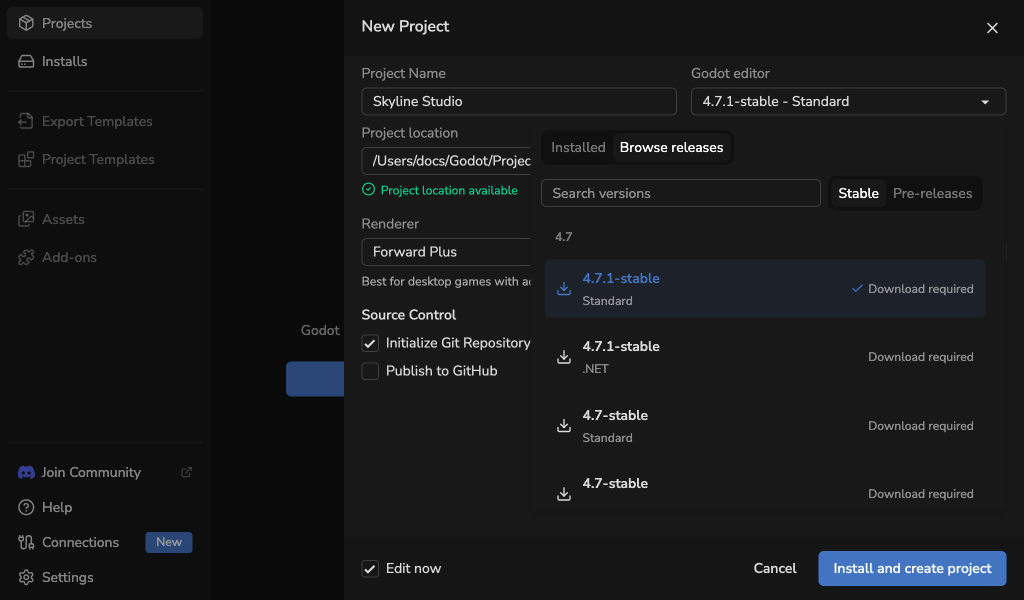Click the download icon for 4.7.1-stable .NET
1024x600 pixels.
[564, 357]
